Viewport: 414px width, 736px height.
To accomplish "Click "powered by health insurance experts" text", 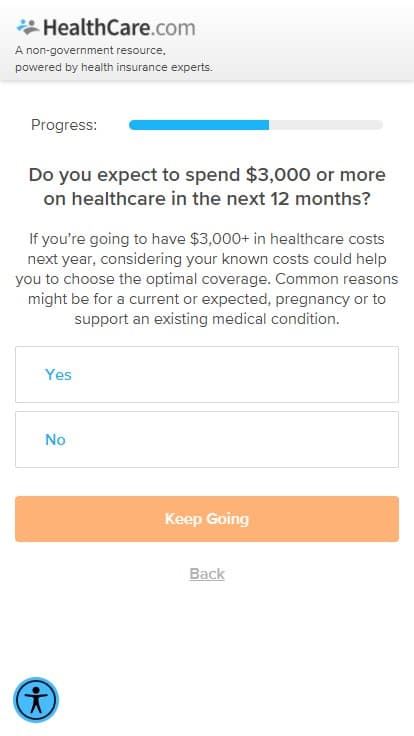I will click(x=114, y=68).
